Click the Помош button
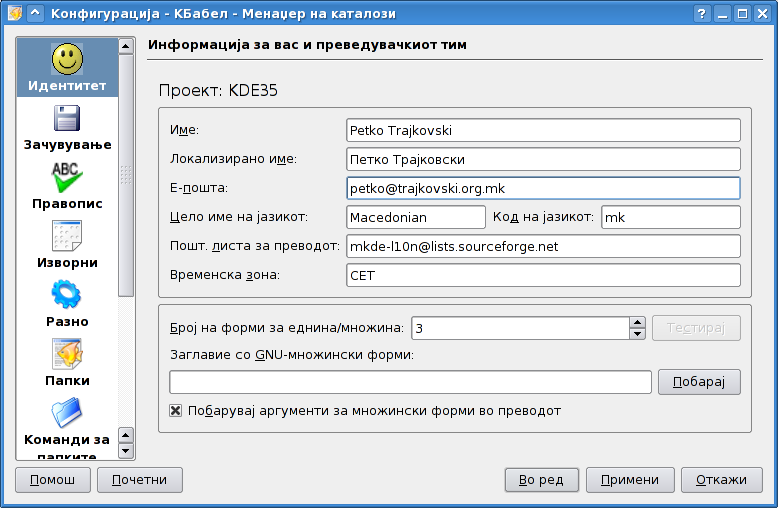Screen dimensions: 778x508 [53, 480]
